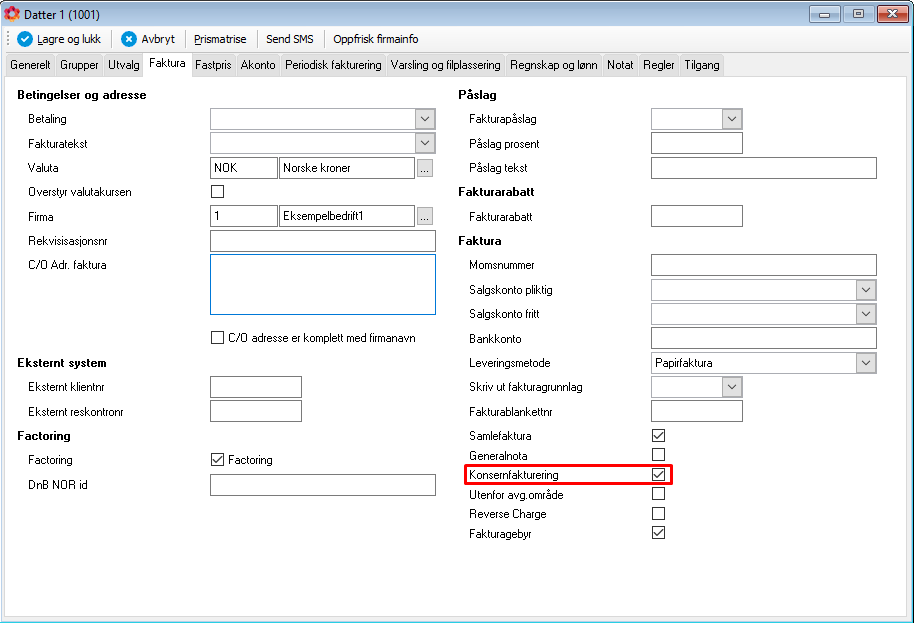Viewport: 914px width, 623px height.
Task: Click the DnB NOR id input field
Action: (323, 485)
